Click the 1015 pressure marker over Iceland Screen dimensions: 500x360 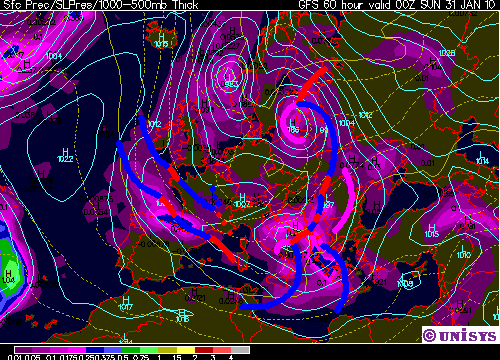point(162,40)
